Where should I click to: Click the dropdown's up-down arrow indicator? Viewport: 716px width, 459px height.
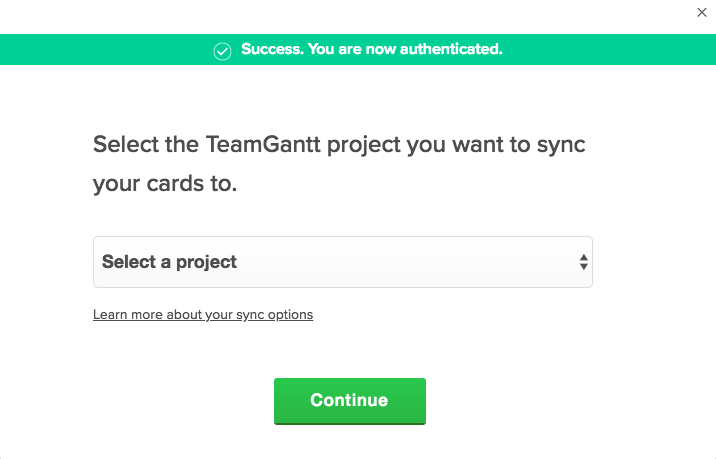(583, 262)
